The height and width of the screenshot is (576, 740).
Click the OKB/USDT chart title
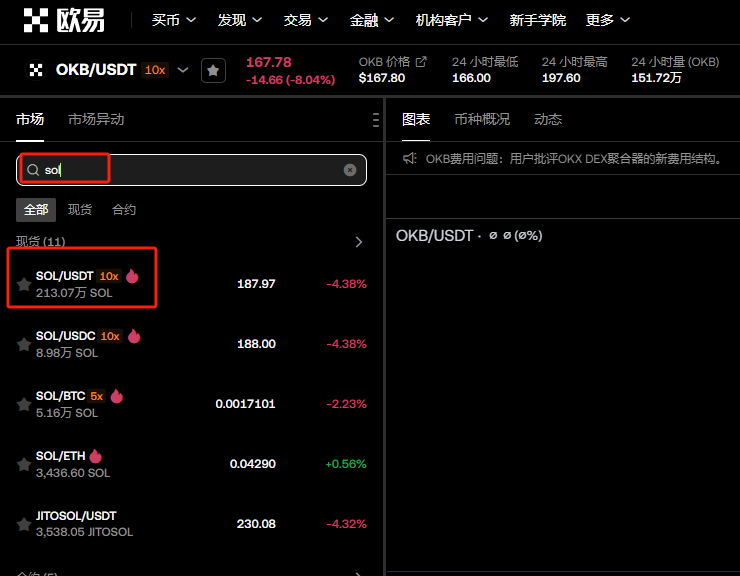point(434,235)
